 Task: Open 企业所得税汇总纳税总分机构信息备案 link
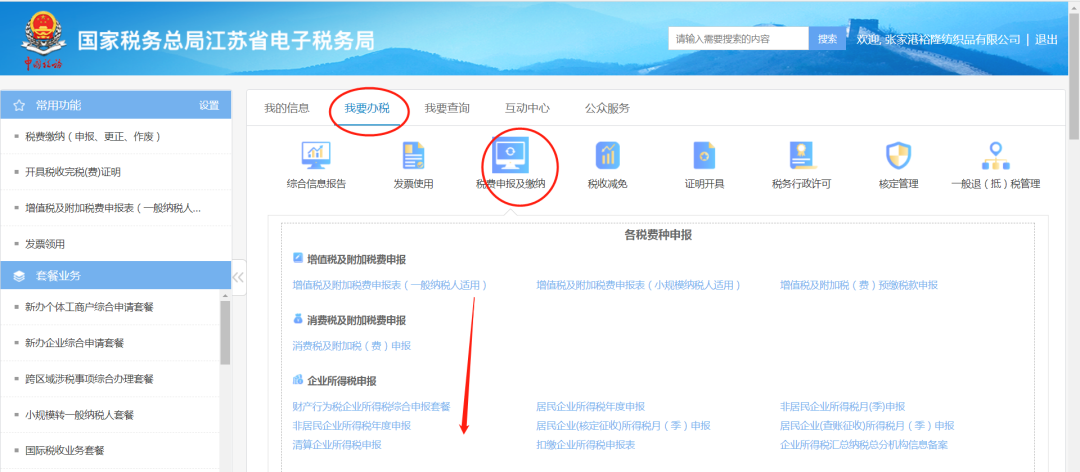coord(864,445)
